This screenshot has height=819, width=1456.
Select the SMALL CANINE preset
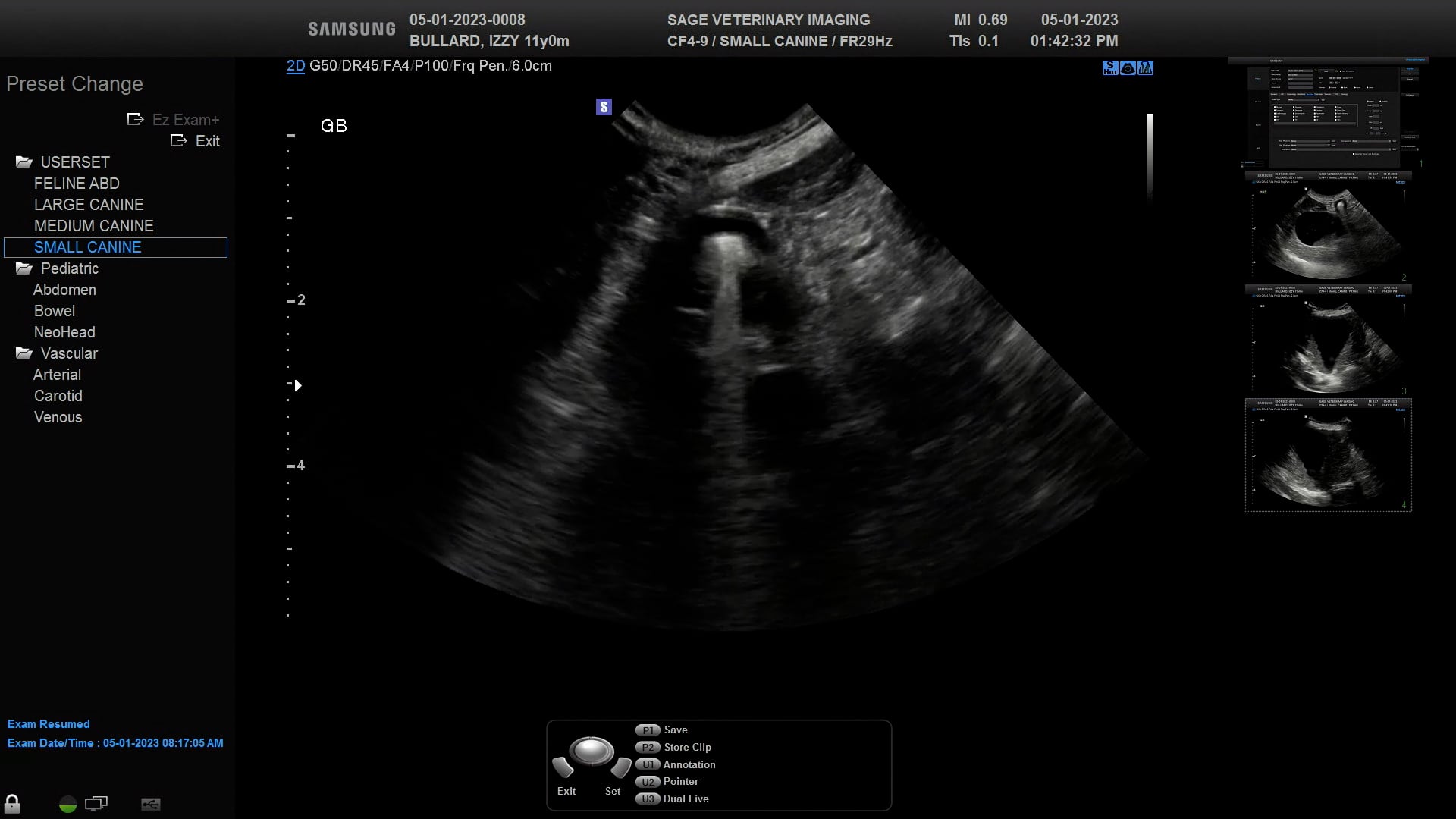(115, 247)
